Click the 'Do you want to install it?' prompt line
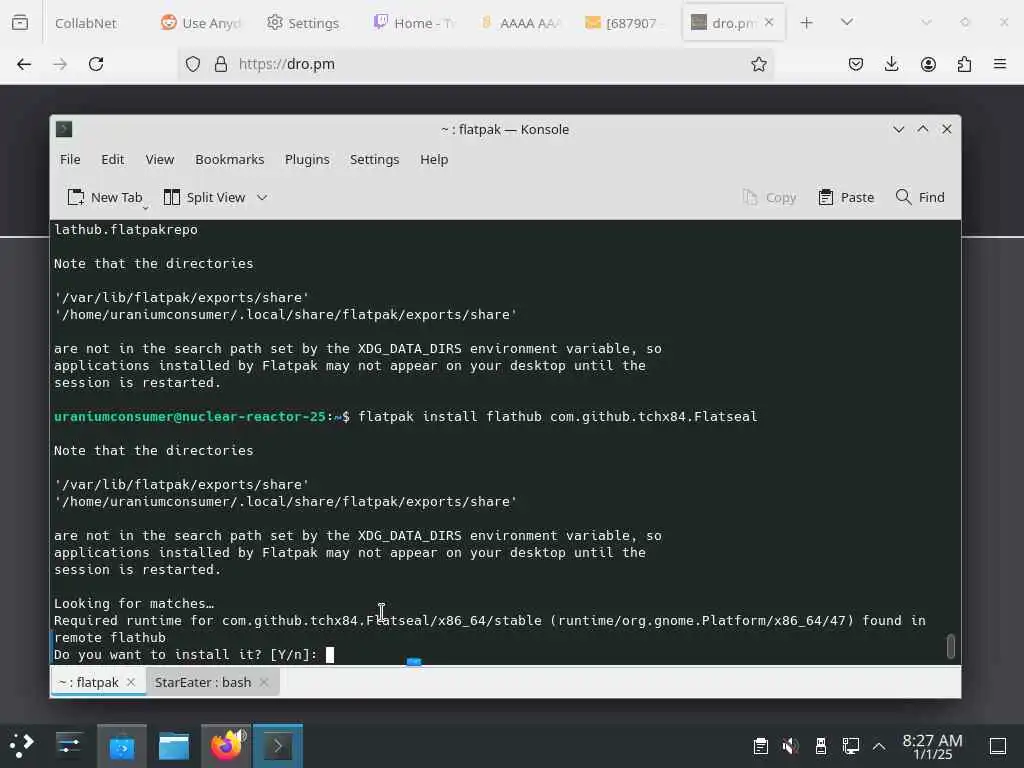1024x768 pixels. [x=185, y=654]
